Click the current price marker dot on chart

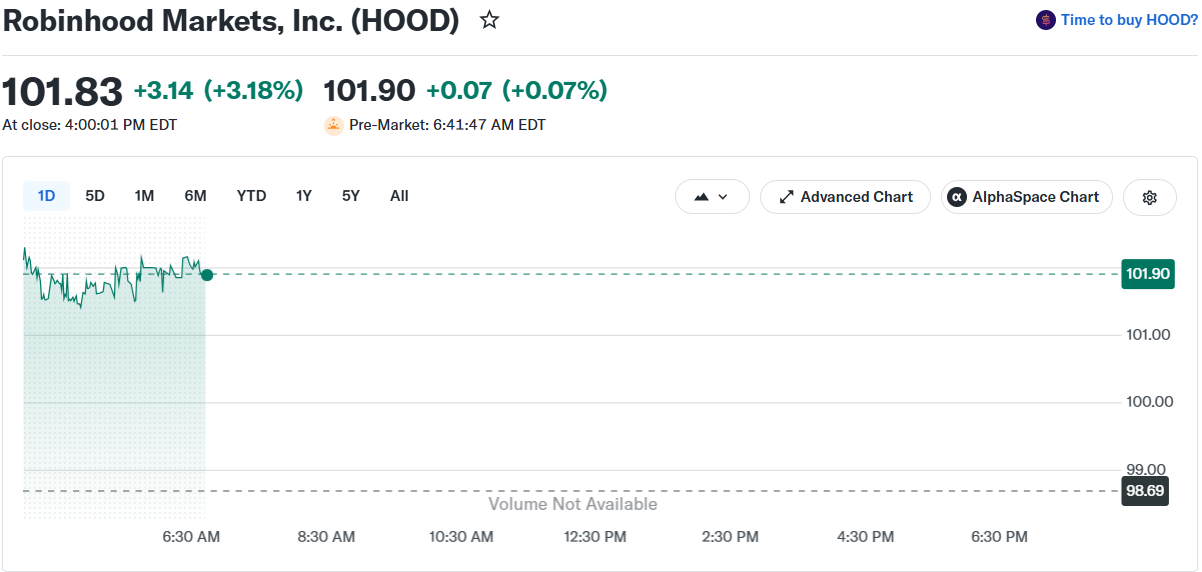click(x=207, y=274)
